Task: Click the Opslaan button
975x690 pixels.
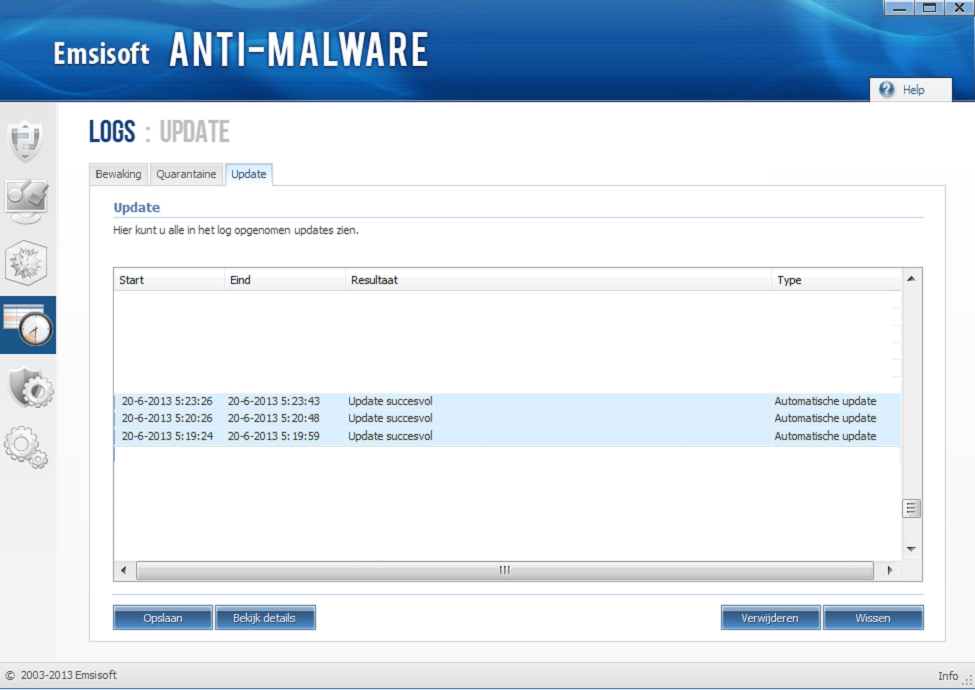Action: tap(163, 618)
